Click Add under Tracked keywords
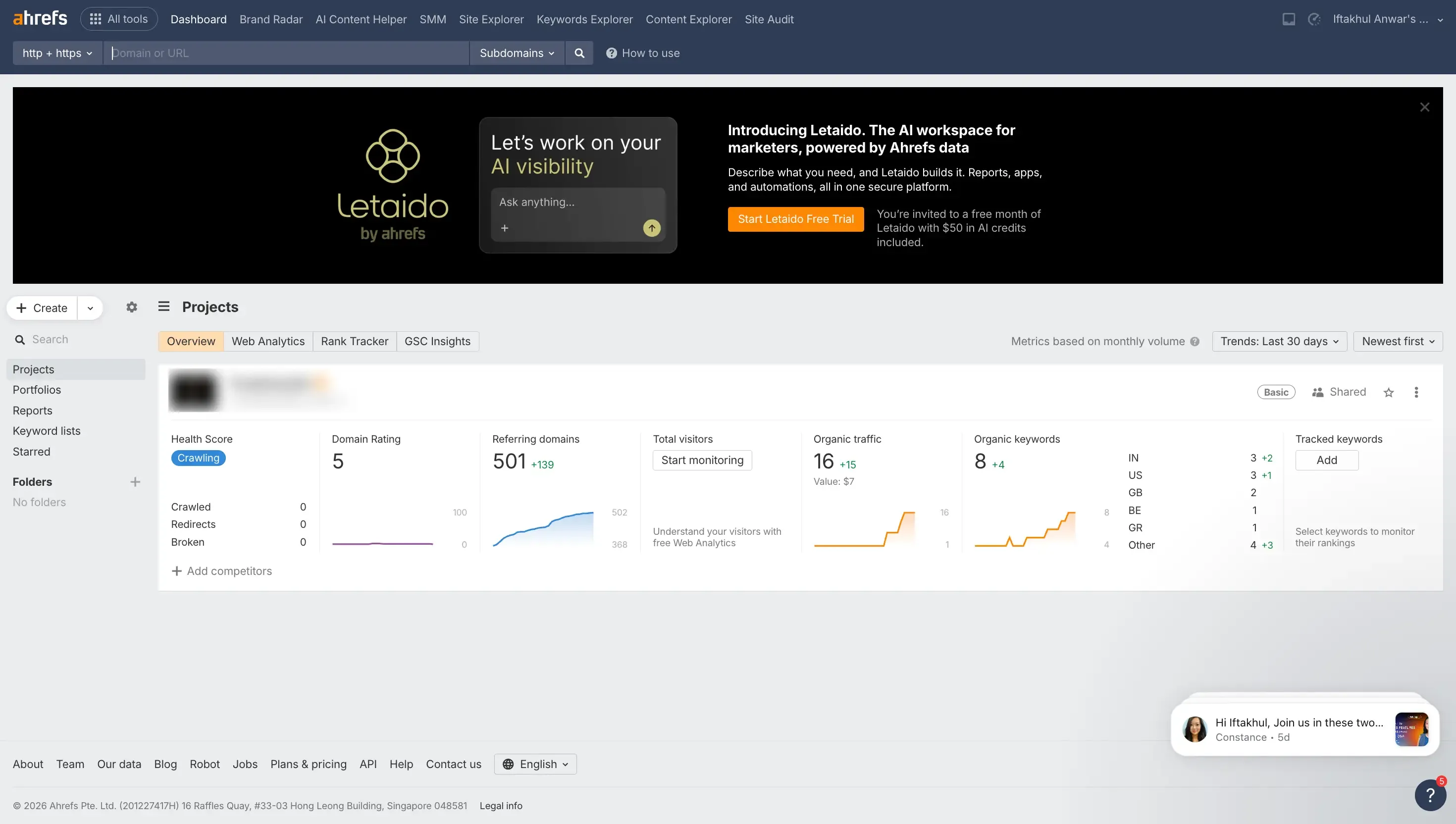 (x=1326, y=460)
